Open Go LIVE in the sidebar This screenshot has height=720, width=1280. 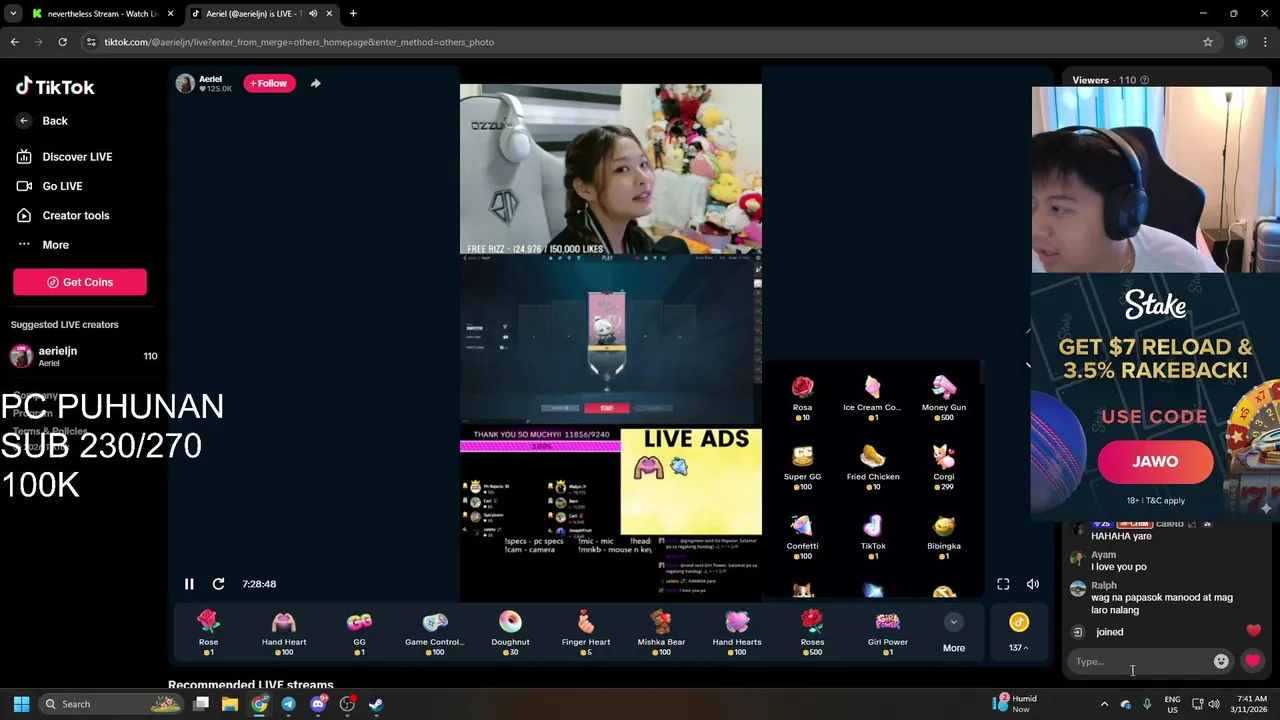tap(49, 186)
